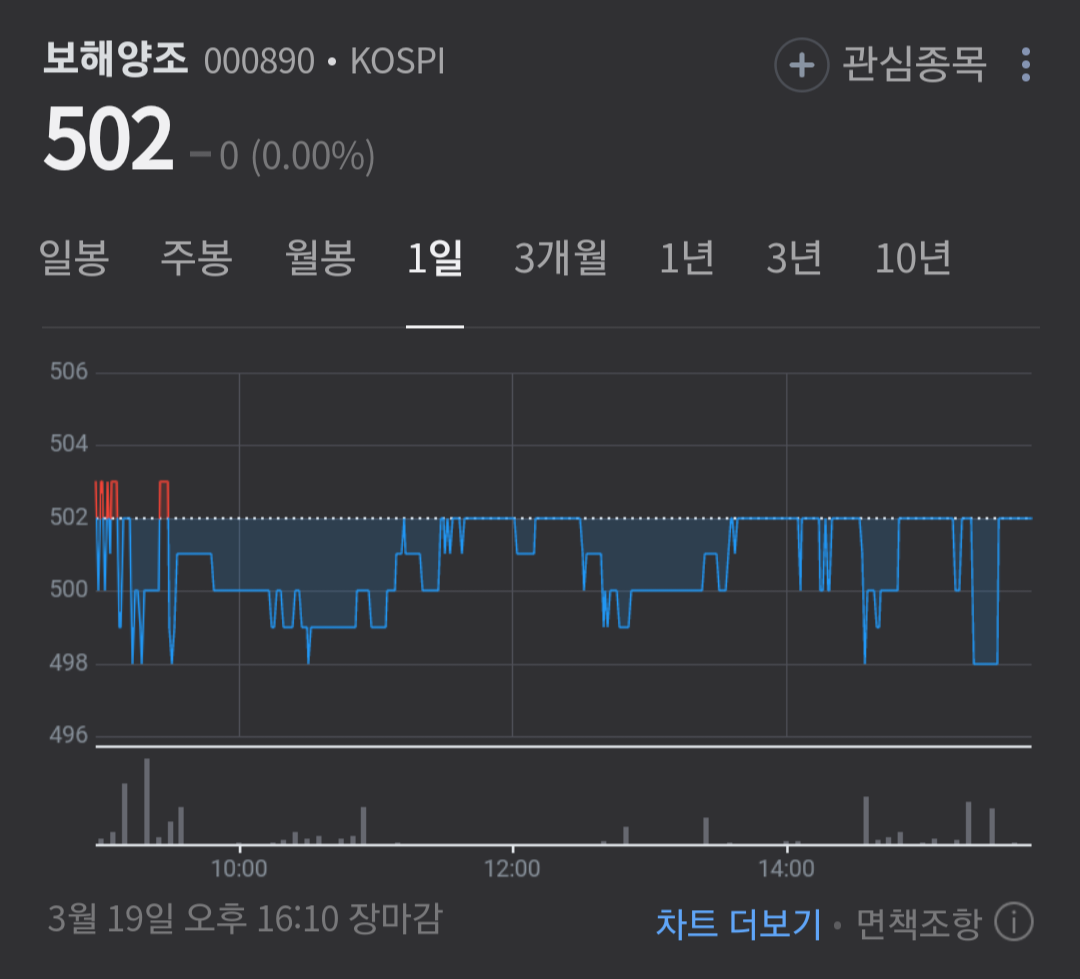The height and width of the screenshot is (979, 1080).
Task: Click the tallest volume bar near market open
Action: click(147, 801)
